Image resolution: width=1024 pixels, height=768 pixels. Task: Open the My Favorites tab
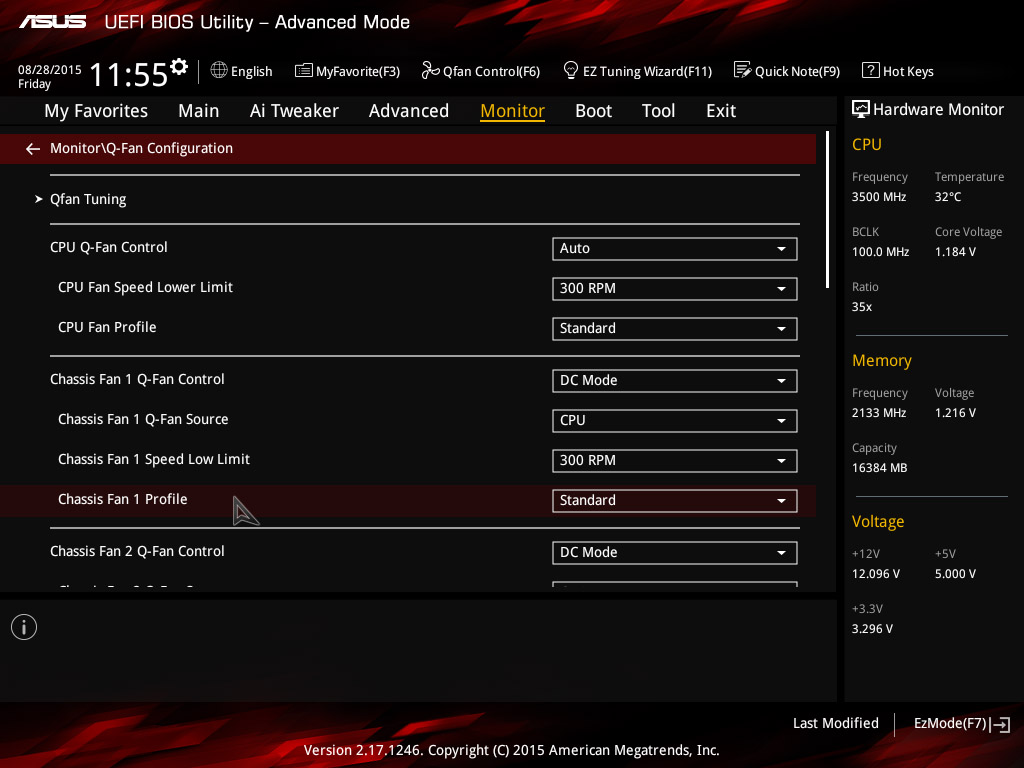click(96, 111)
